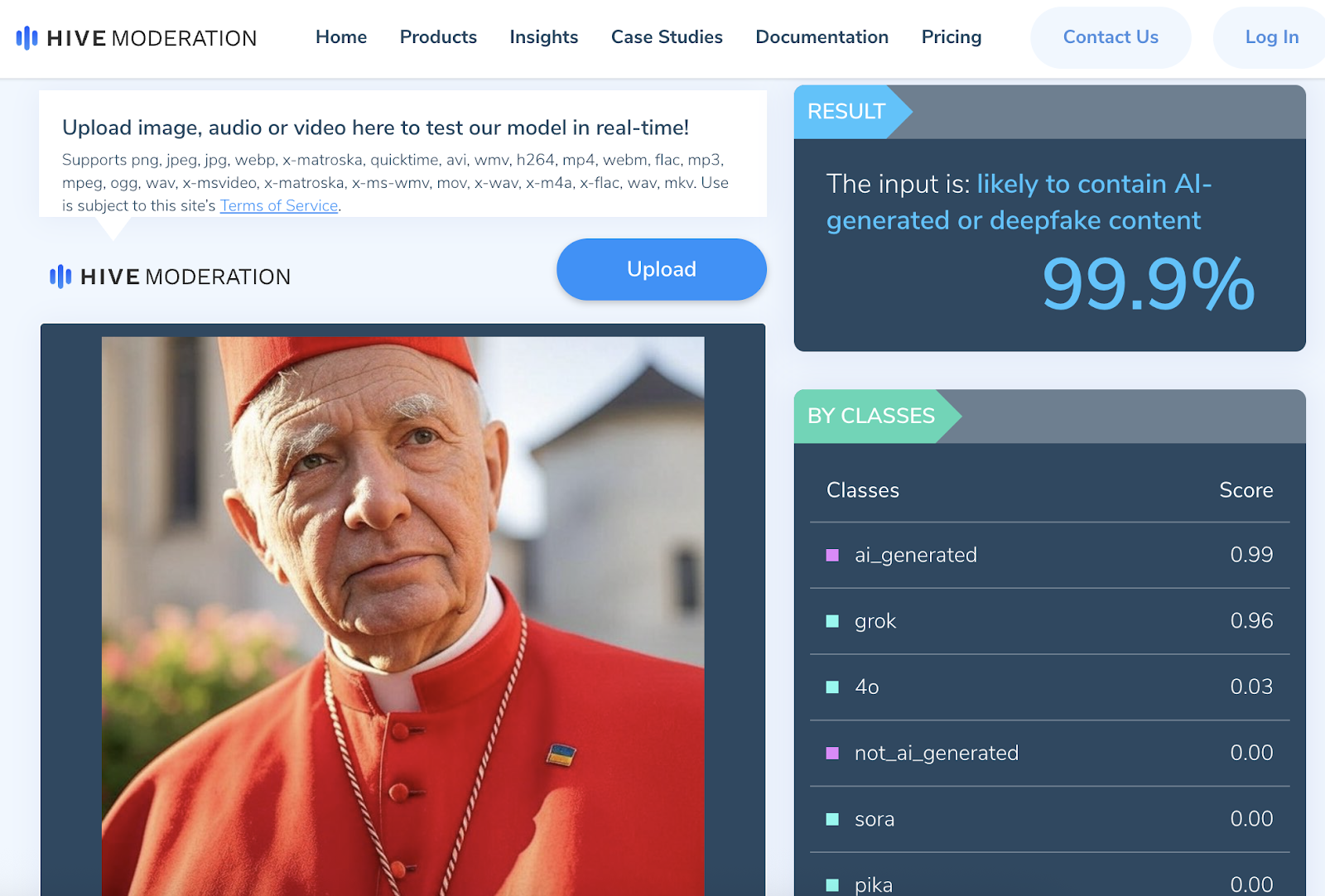The image size is (1325, 896).
Task: Open the Products menu
Action: point(438,37)
